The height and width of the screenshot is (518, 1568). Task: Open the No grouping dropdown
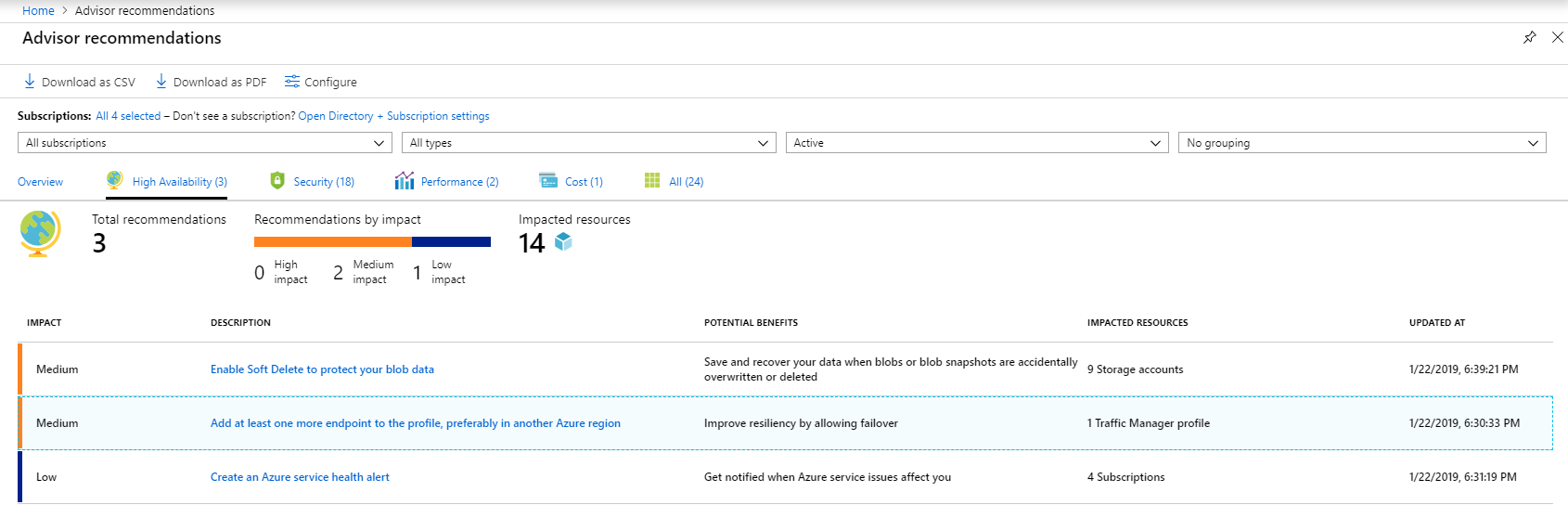[1362, 143]
